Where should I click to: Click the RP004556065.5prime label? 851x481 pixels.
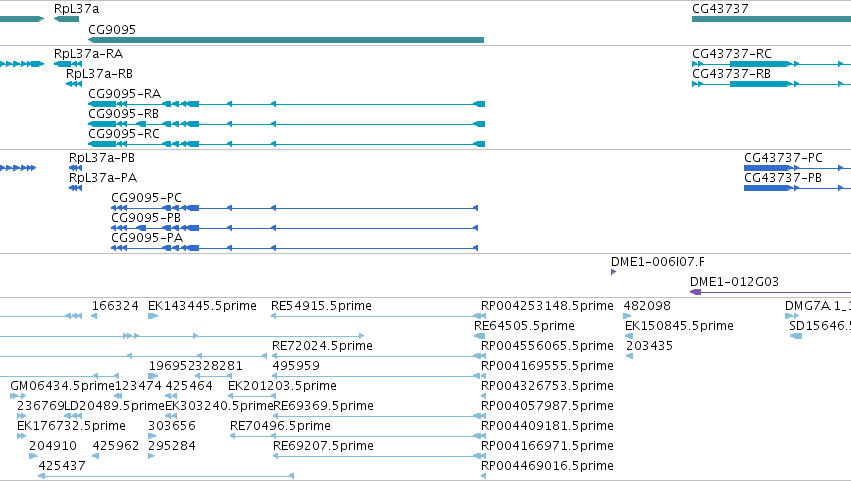(x=547, y=346)
